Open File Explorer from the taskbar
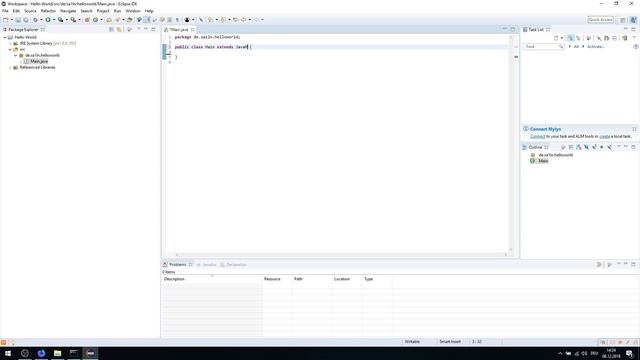 58,353
